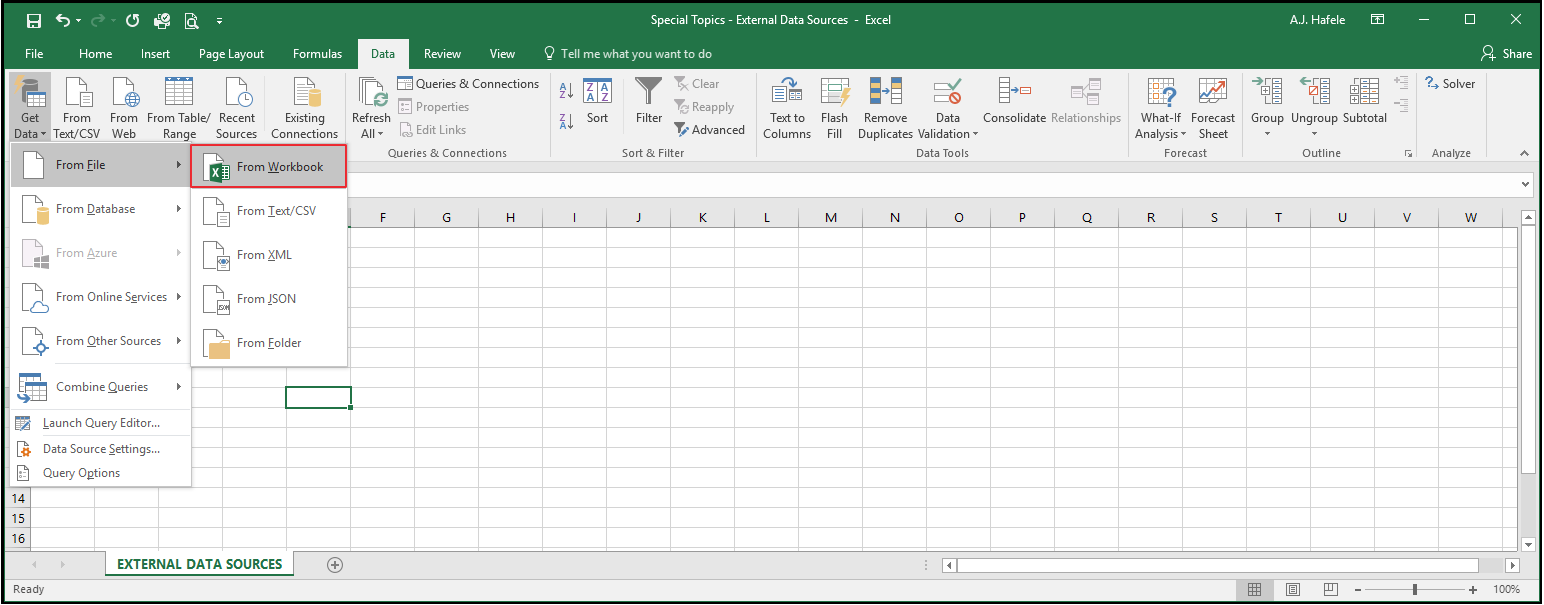This screenshot has height=605, width=1544.
Task: Click the Refresh All button
Action: point(371,109)
